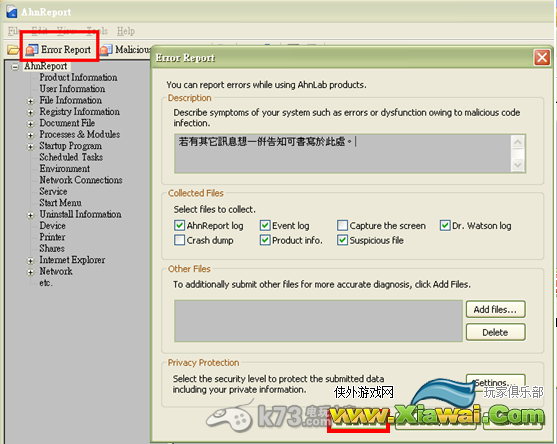Click the Malicious code report toolbar icon
The height and width of the screenshot is (444, 557).
point(106,50)
